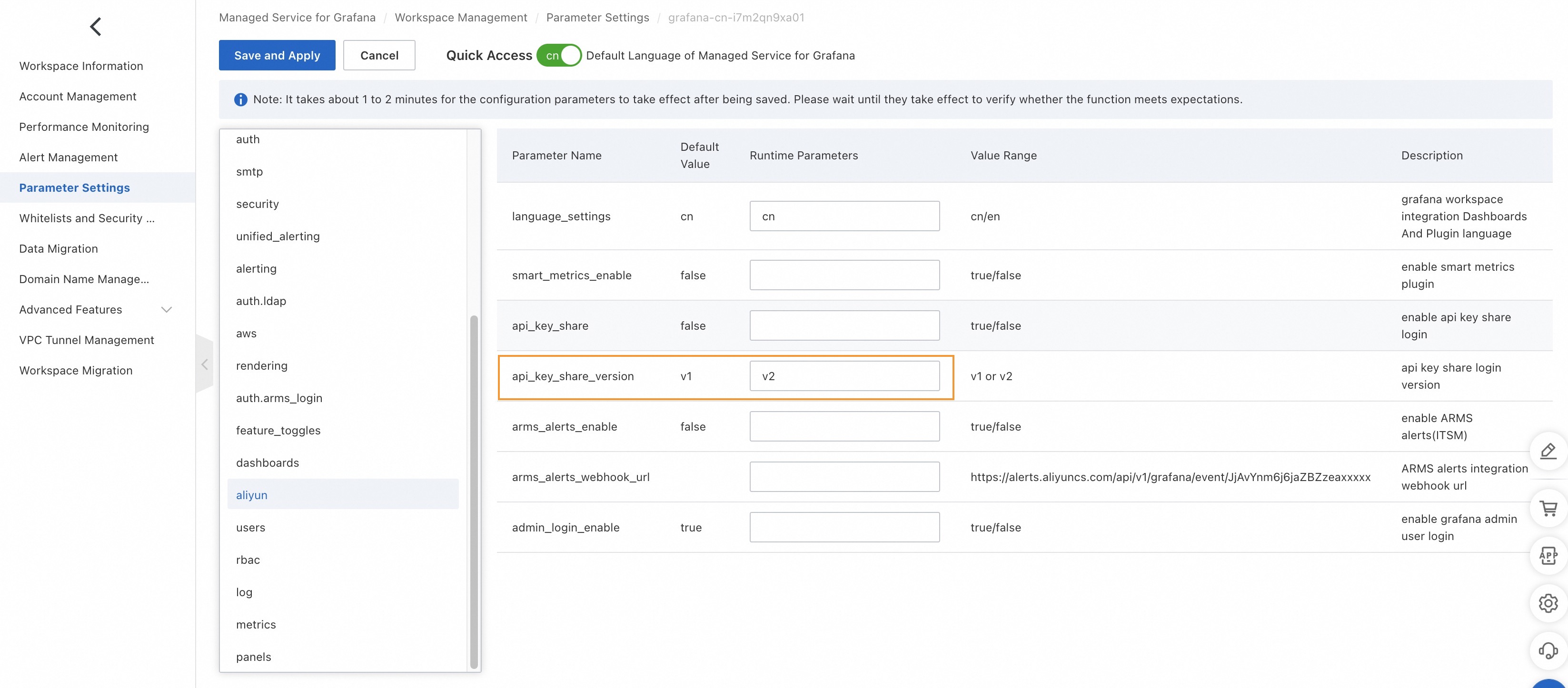The height and width of the screenshot is (688, 1568).
Task: Click the blue info icon in the note banner
Action: [240, 99]
